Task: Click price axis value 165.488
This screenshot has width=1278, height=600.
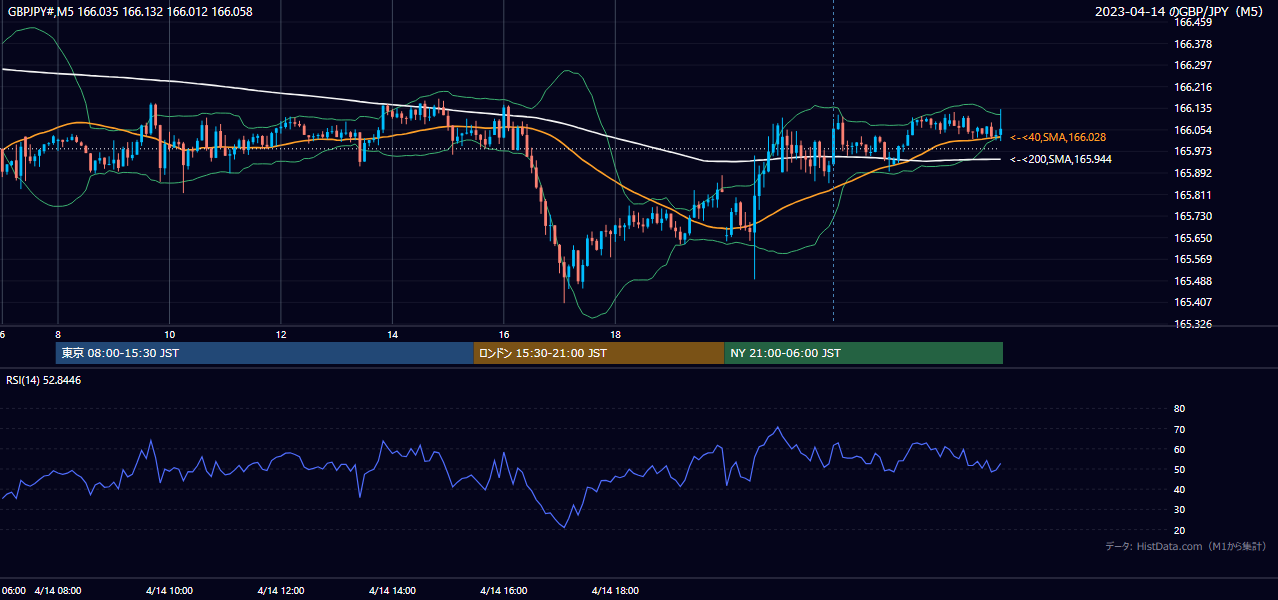Action: click(1193, 281)
